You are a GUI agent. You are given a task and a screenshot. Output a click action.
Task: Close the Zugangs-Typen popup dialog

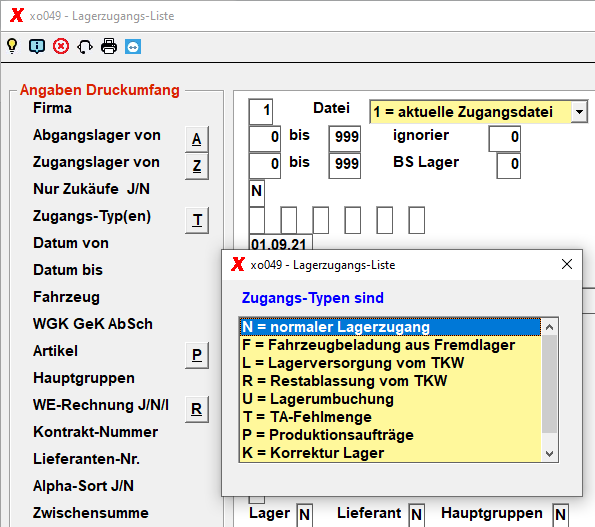coord(567,264)
